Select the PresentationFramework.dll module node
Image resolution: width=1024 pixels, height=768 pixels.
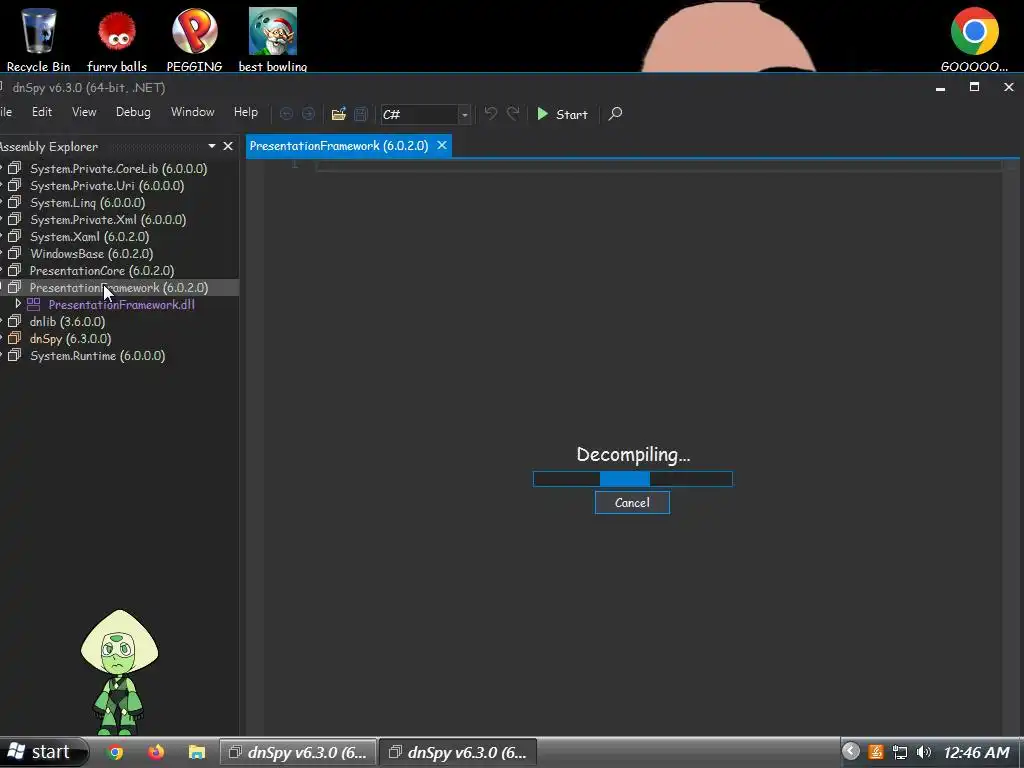(x=121, y=304)
